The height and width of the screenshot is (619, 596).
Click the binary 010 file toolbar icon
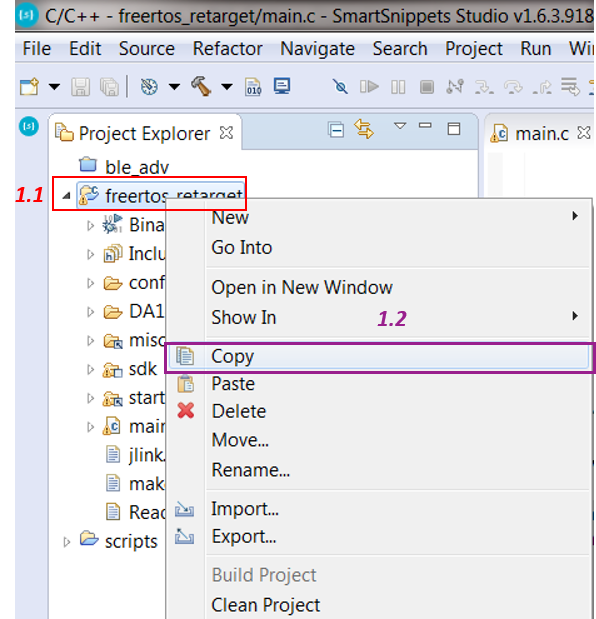pos(253,87)
